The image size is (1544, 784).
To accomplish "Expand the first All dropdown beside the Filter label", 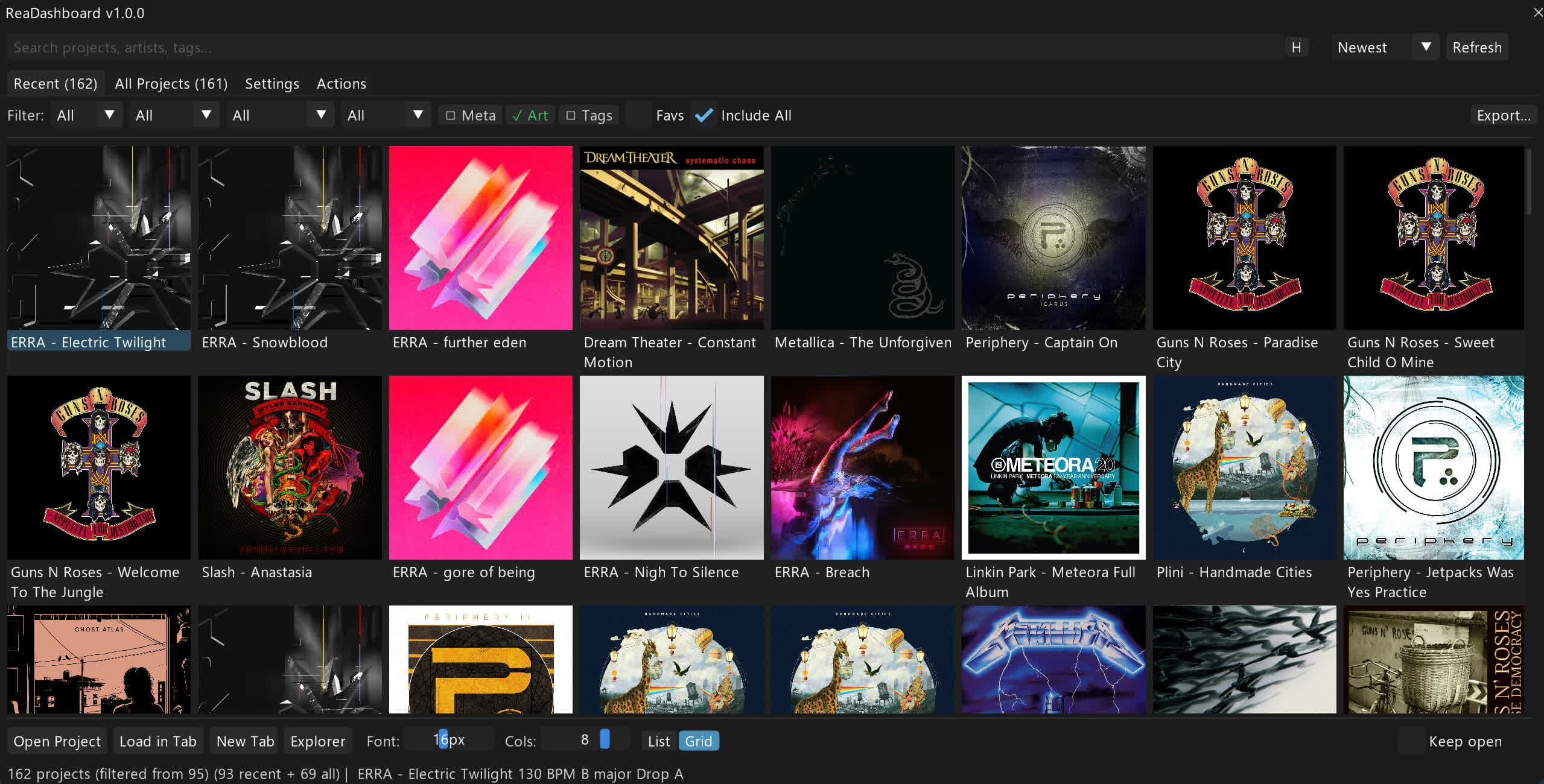I will coord(87,115).
